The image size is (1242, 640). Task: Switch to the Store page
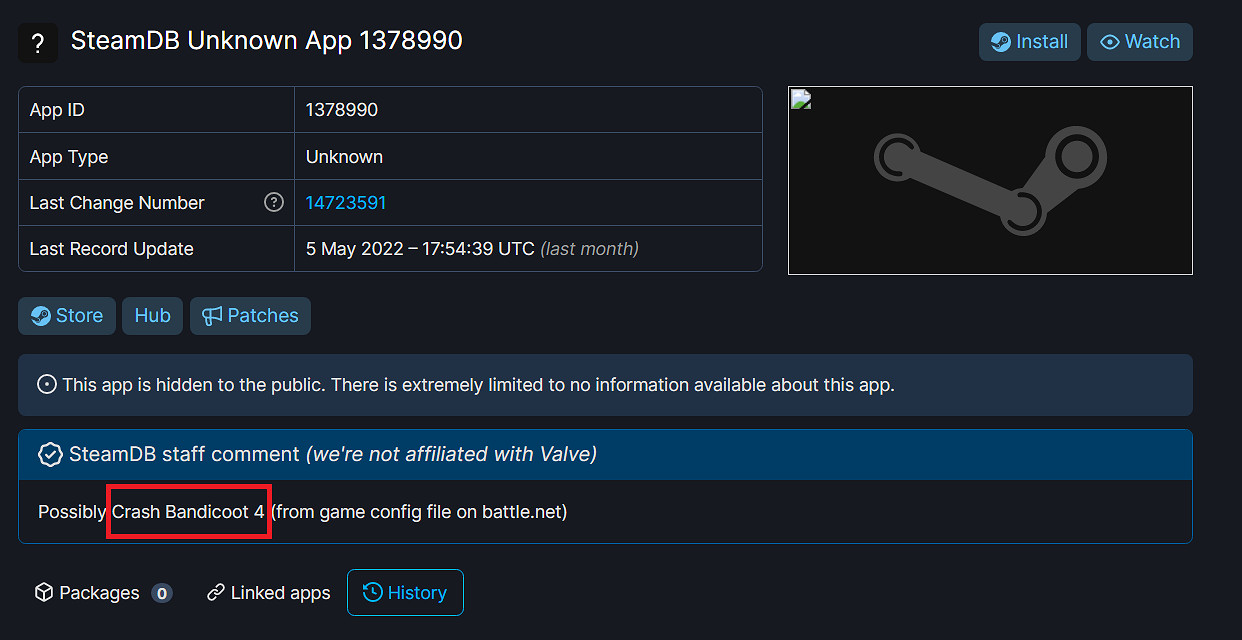point(67,315)
